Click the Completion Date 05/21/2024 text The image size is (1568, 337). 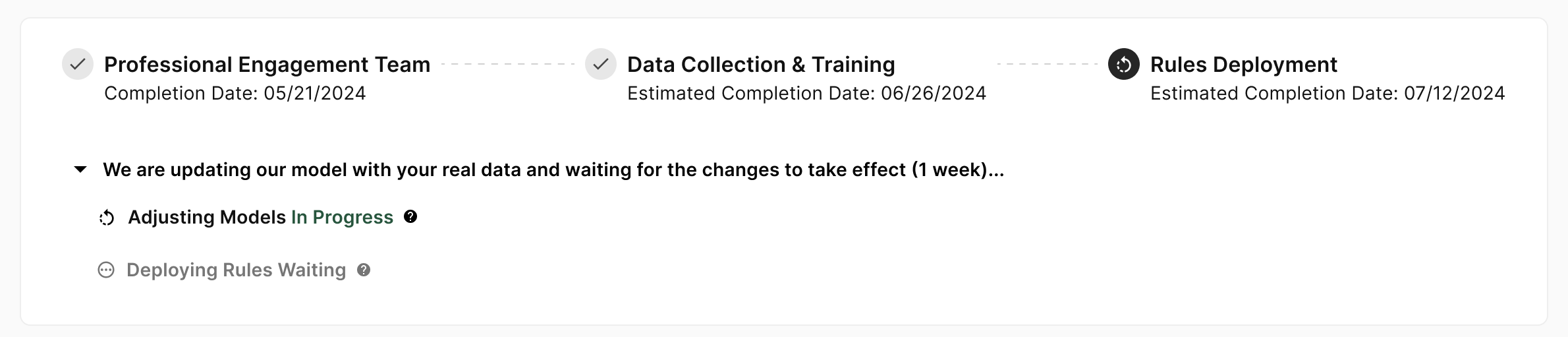[x=235, y=94]
